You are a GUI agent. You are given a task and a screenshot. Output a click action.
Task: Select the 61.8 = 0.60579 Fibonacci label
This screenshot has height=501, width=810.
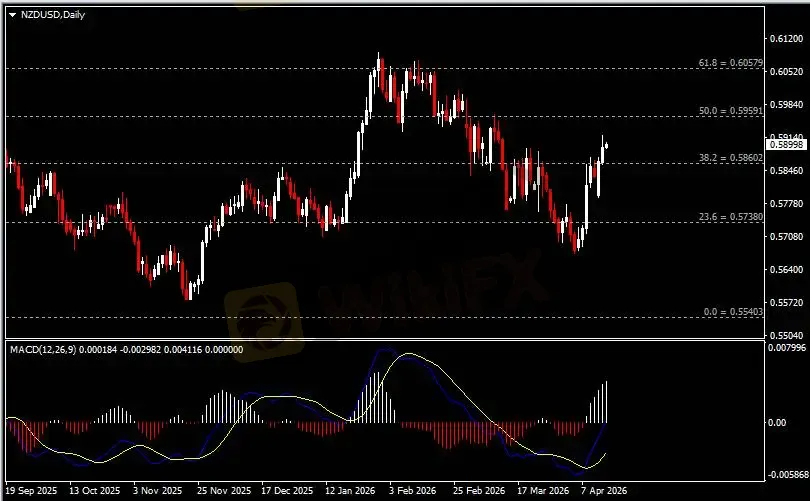[x=730, y=62]
